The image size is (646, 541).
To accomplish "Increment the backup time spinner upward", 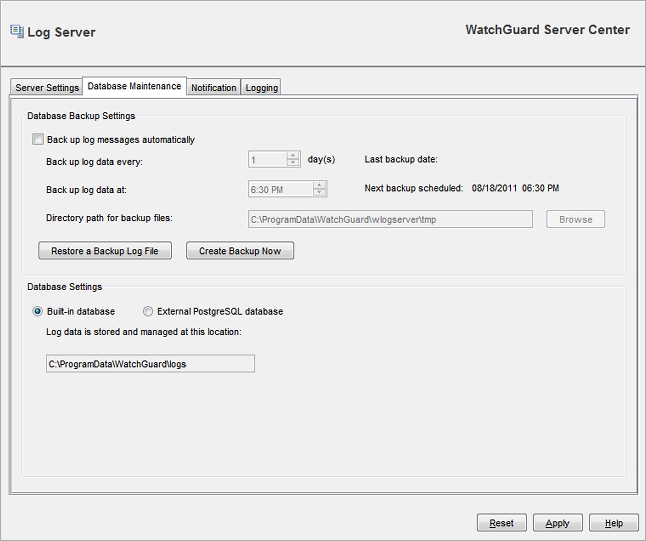I will [320, 184].
